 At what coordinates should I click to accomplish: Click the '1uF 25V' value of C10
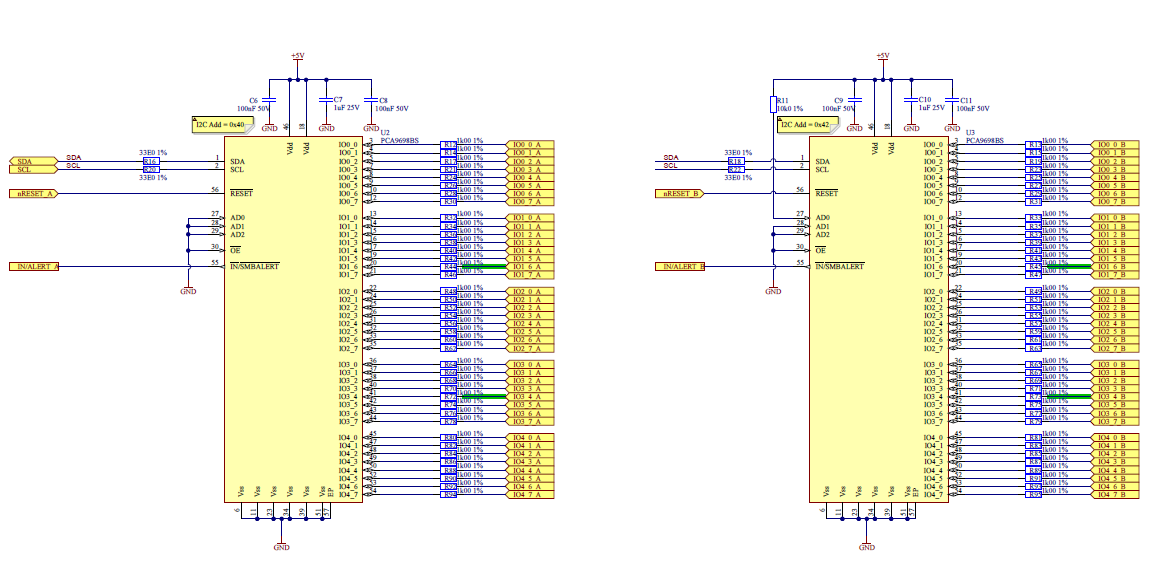[x=932, y=108]
